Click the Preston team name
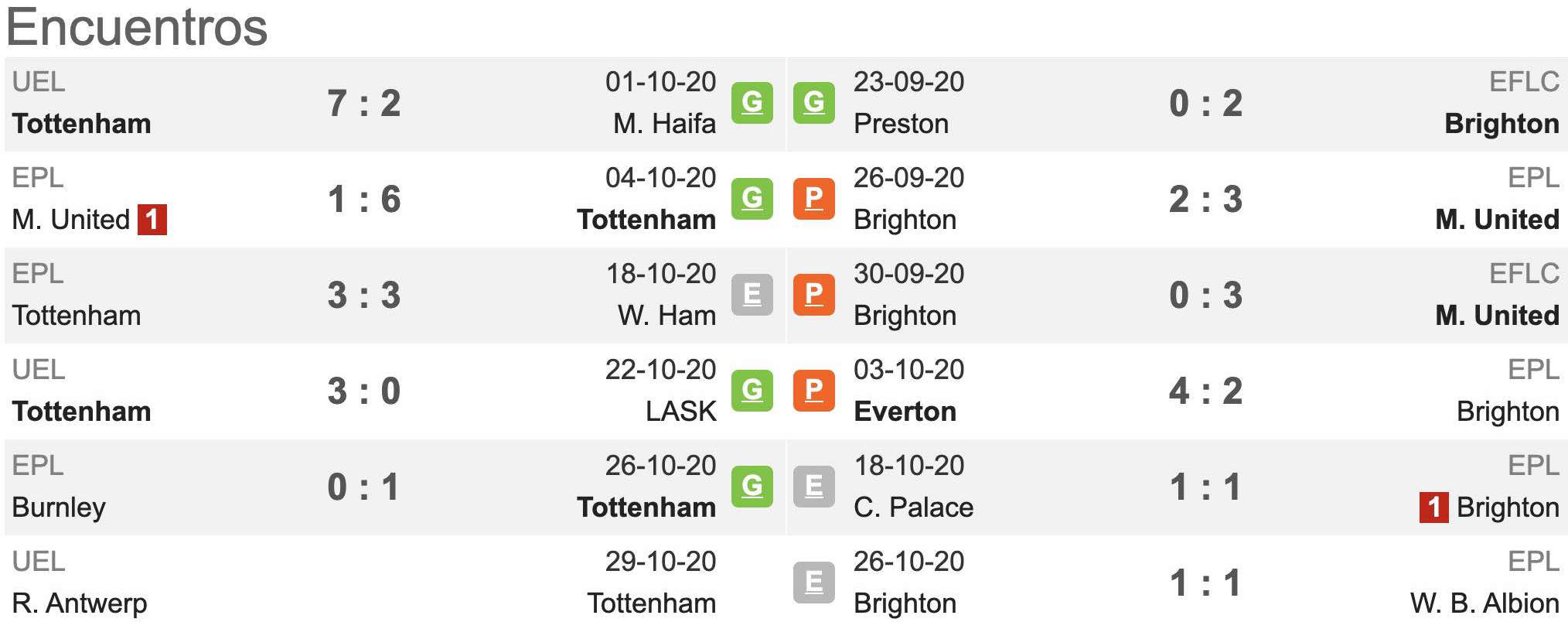This screenshot has width=1568, height=622. [901, 124]
